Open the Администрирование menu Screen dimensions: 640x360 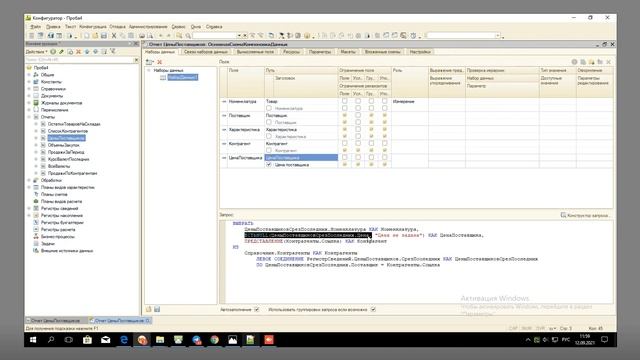148,27
